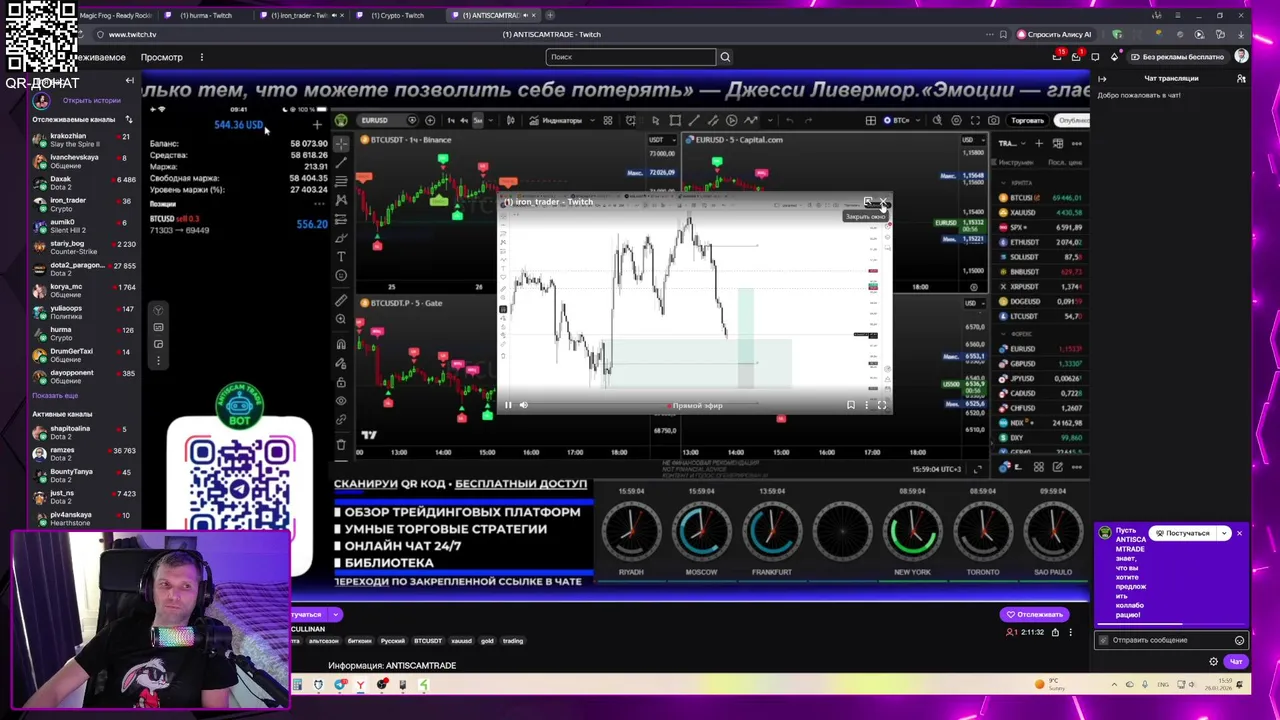Viewport: 1280px width, 720px height.
Task: Click the chart zoom-in magnifier tool
Action: [341, 320]
